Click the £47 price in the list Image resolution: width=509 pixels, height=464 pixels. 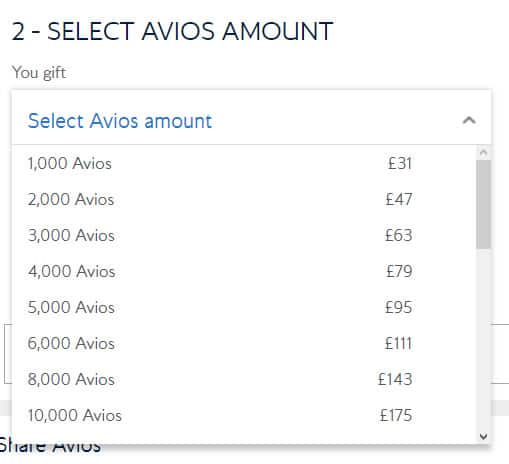(399, 199)
